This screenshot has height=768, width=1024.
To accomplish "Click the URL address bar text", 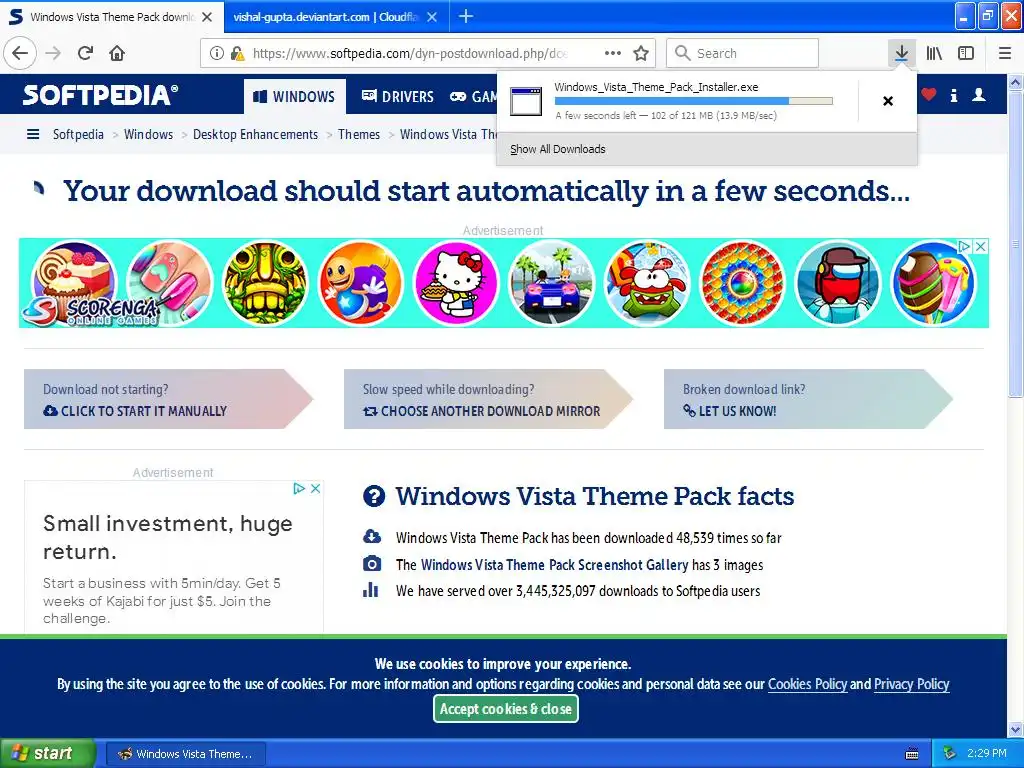I will [x=410, y=54].
